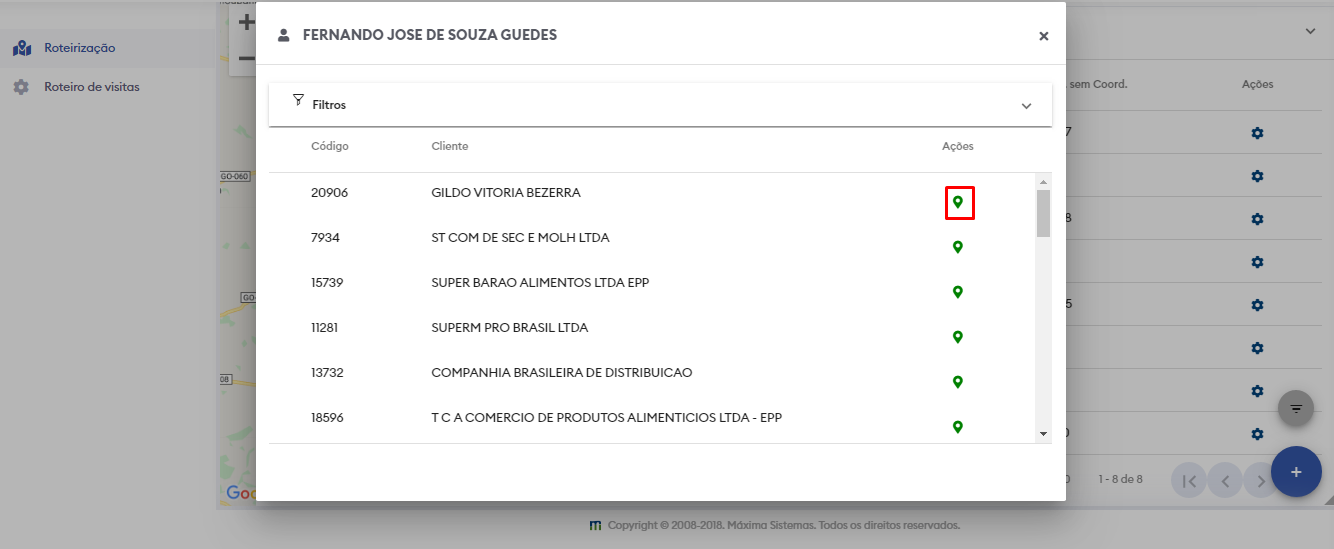Select COMPANHIA BRASILEIRA DE DISTRIBUICAO text
Screen dimensions: 1334x549
coord(562,372)
